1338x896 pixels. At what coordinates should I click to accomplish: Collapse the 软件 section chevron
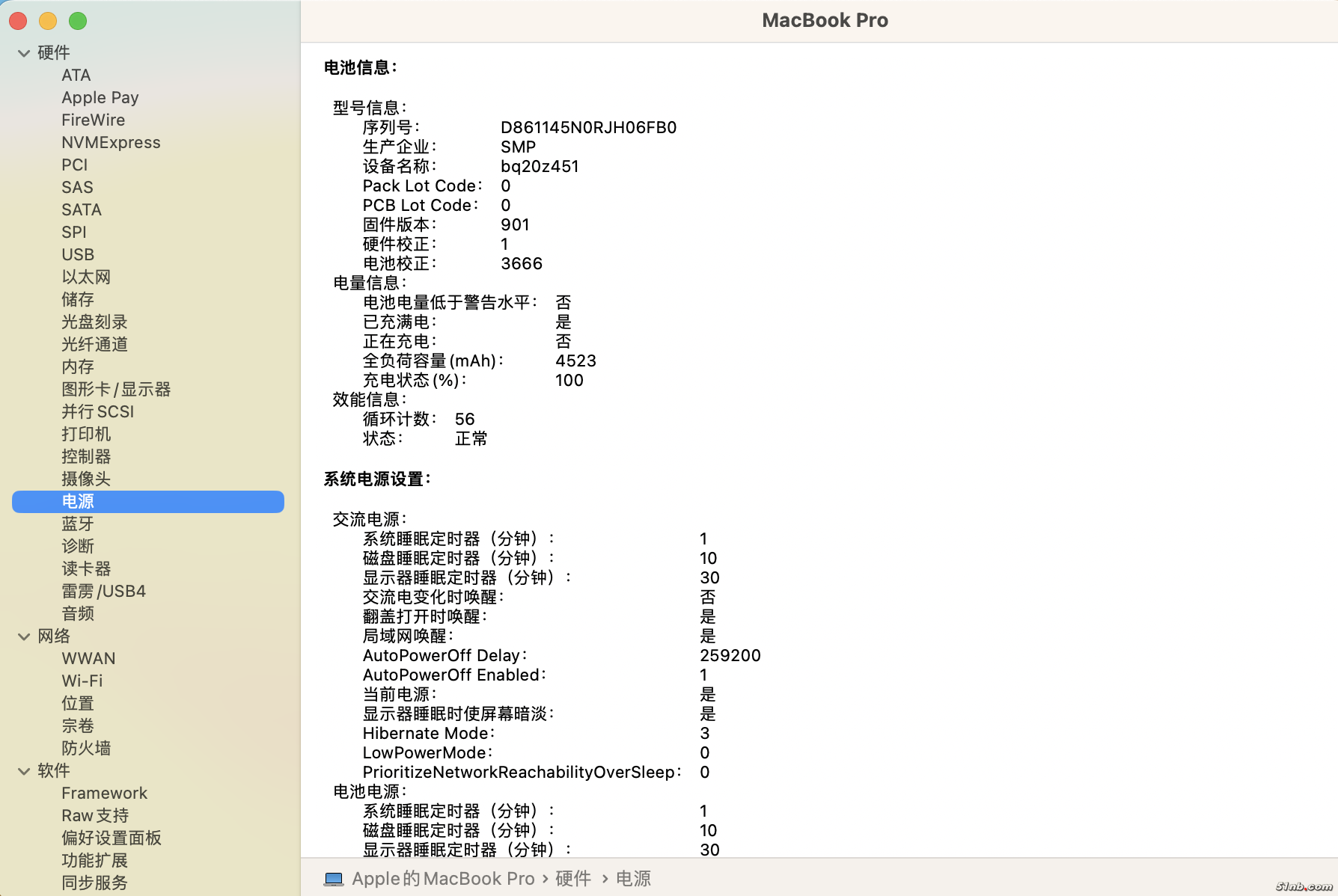click(x=24, y=771)
